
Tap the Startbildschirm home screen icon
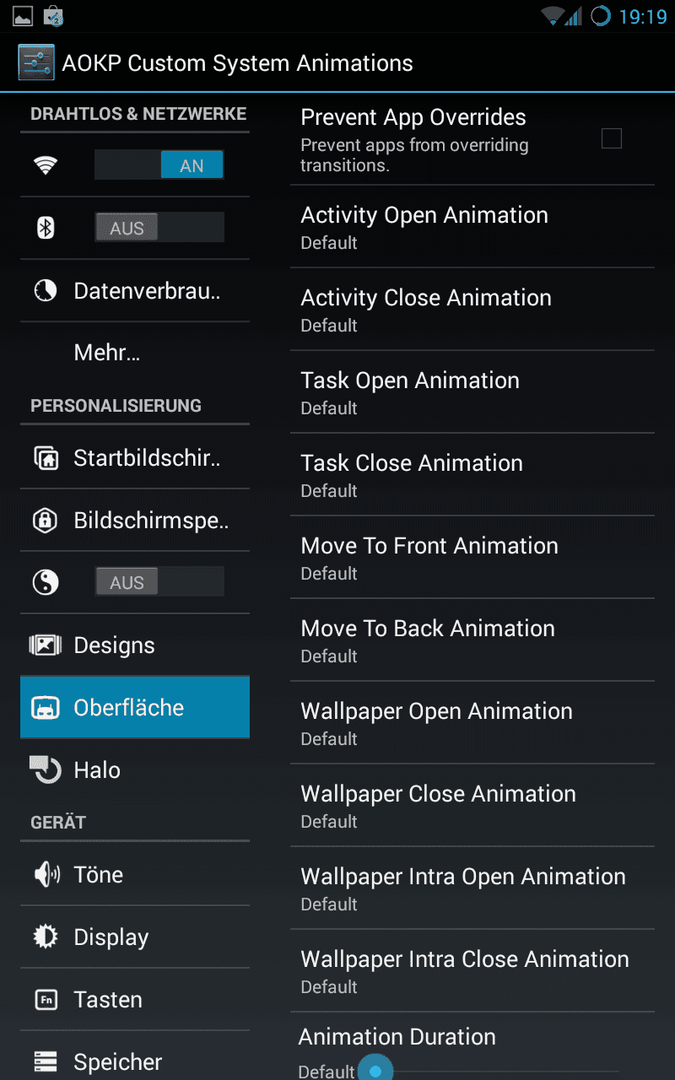(x=45, y=457)
